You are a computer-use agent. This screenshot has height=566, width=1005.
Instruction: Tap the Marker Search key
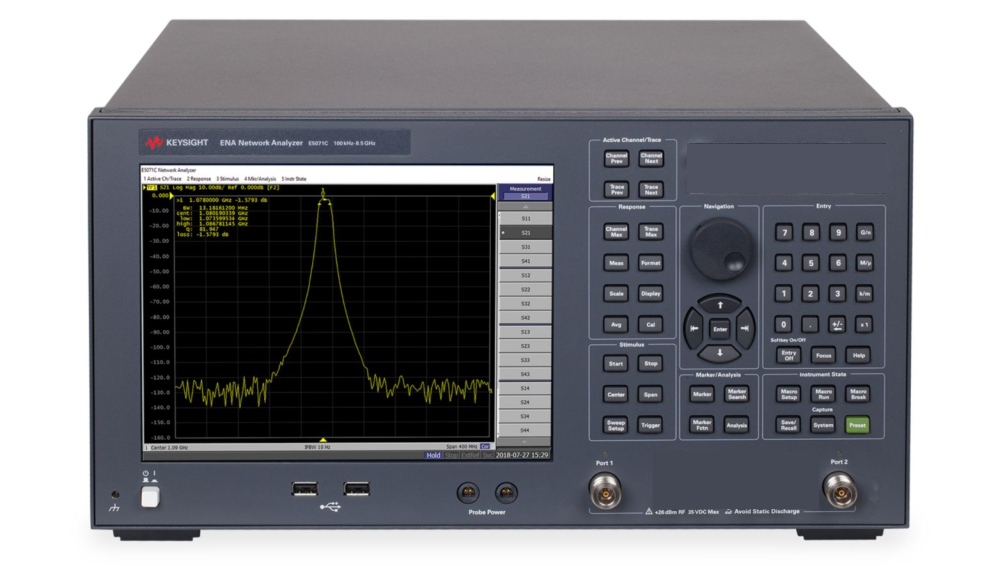pyautogui.click(x=737, y=394)
